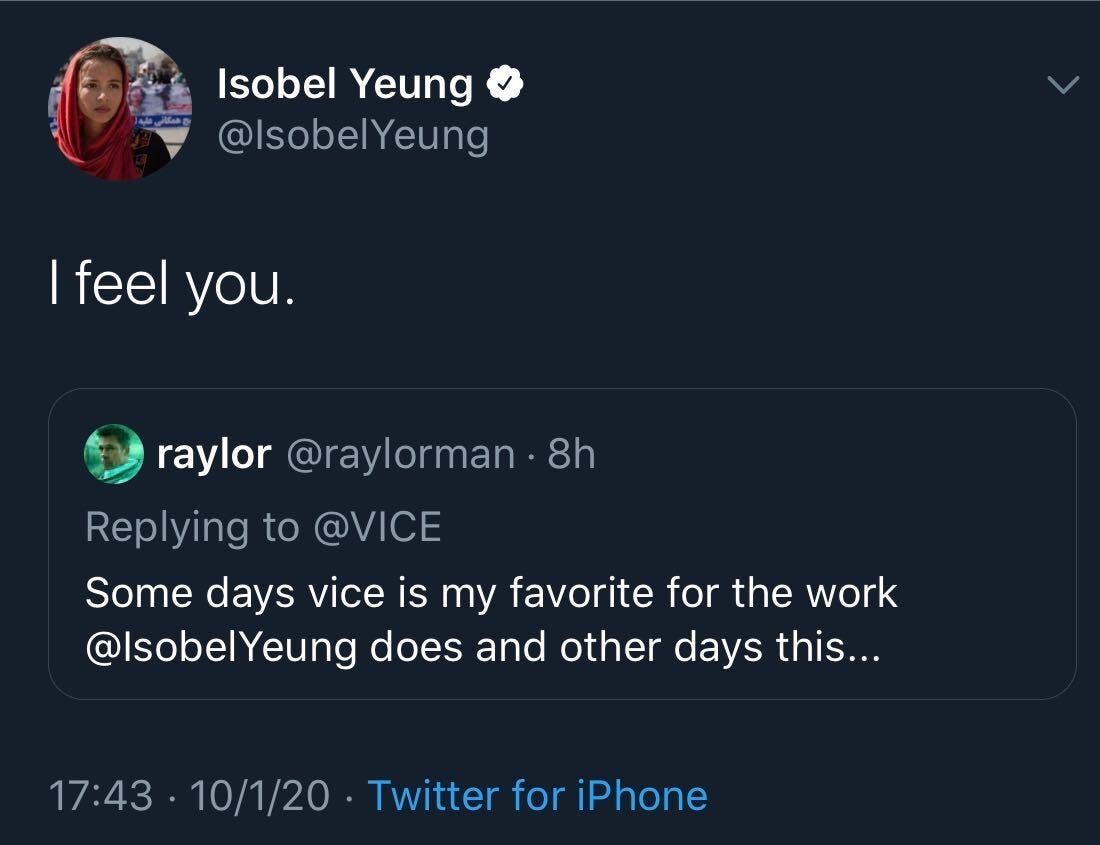Open the @VICE mention after Replying to

377,526
